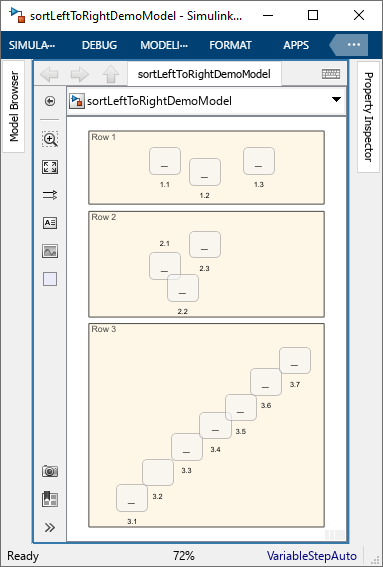Click the model icon in address bar

point(77,101)
